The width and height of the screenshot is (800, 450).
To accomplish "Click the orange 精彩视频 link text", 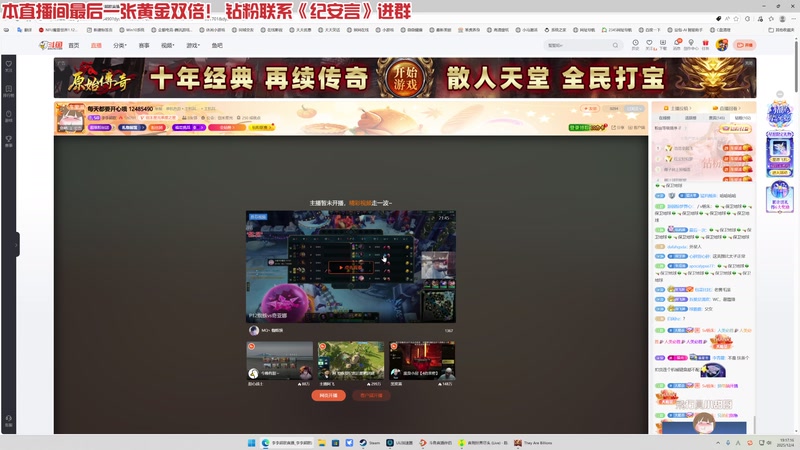I will [360, 203].
